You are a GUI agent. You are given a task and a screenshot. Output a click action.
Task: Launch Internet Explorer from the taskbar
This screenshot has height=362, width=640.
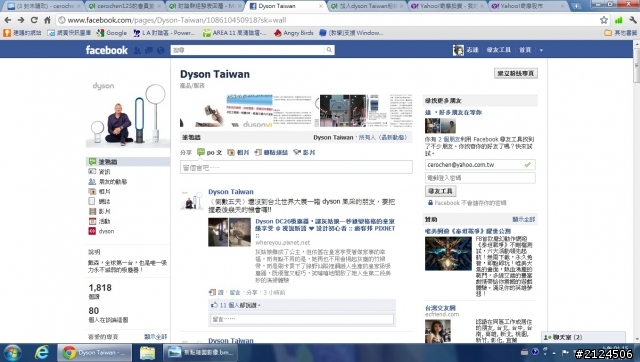coord(42,353)
